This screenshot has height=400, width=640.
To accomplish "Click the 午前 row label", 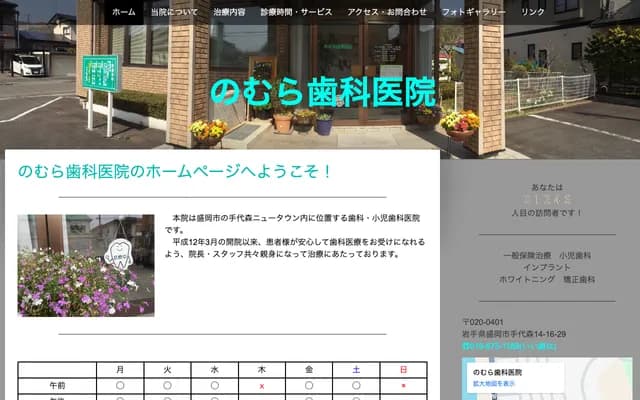I will (57, 385).
